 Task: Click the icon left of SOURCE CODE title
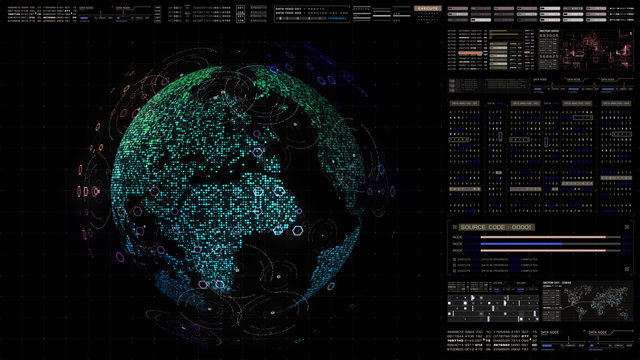(x=454, y=227)
